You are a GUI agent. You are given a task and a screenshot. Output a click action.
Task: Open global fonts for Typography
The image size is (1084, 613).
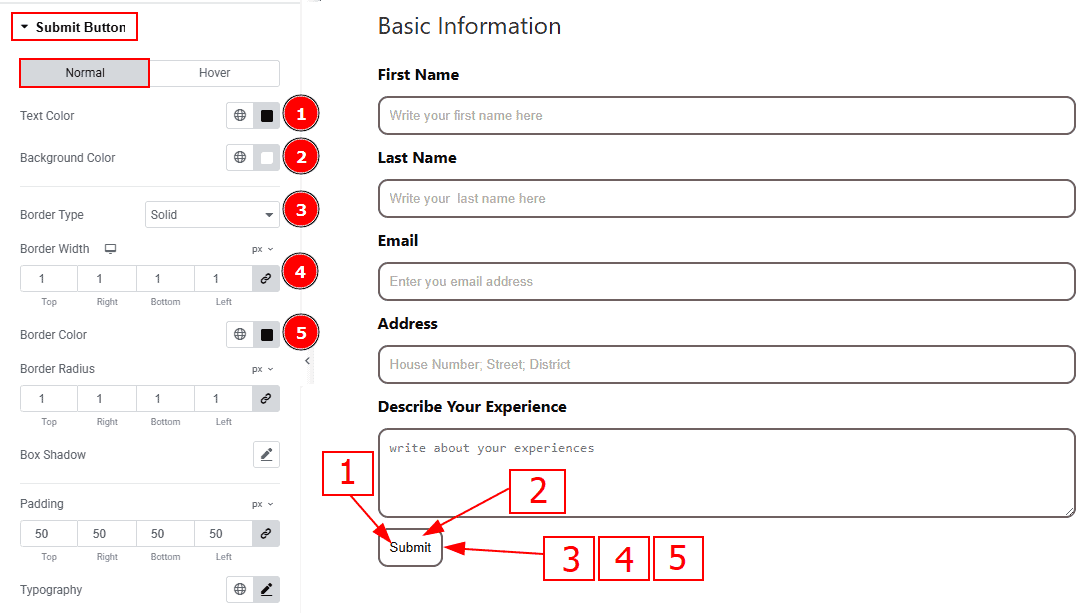click(240, 590)
